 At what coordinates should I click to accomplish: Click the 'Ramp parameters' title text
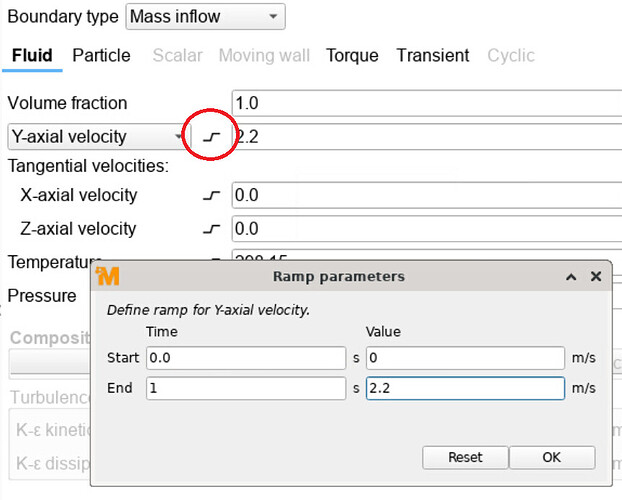(x=339, y=277)
